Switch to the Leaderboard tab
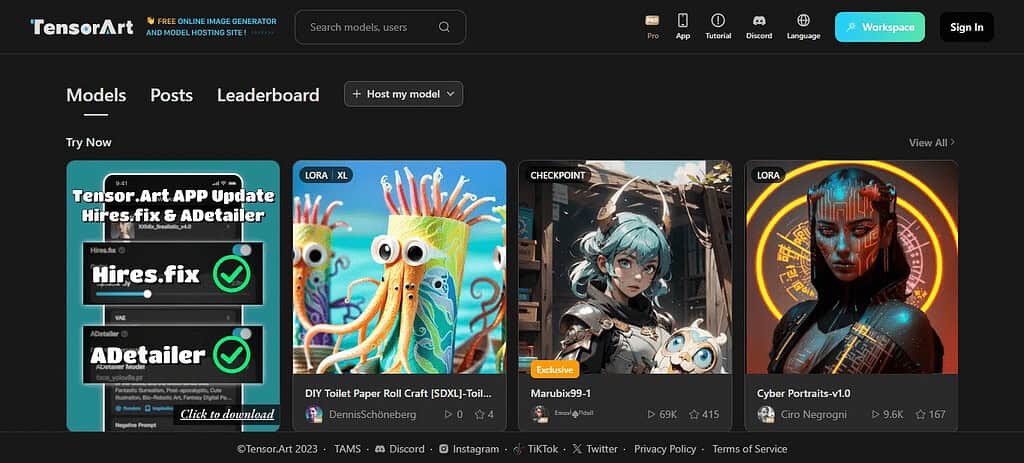Image resolution: width=1024 pixels, height=463 pixels. click(x=268, y=95)
